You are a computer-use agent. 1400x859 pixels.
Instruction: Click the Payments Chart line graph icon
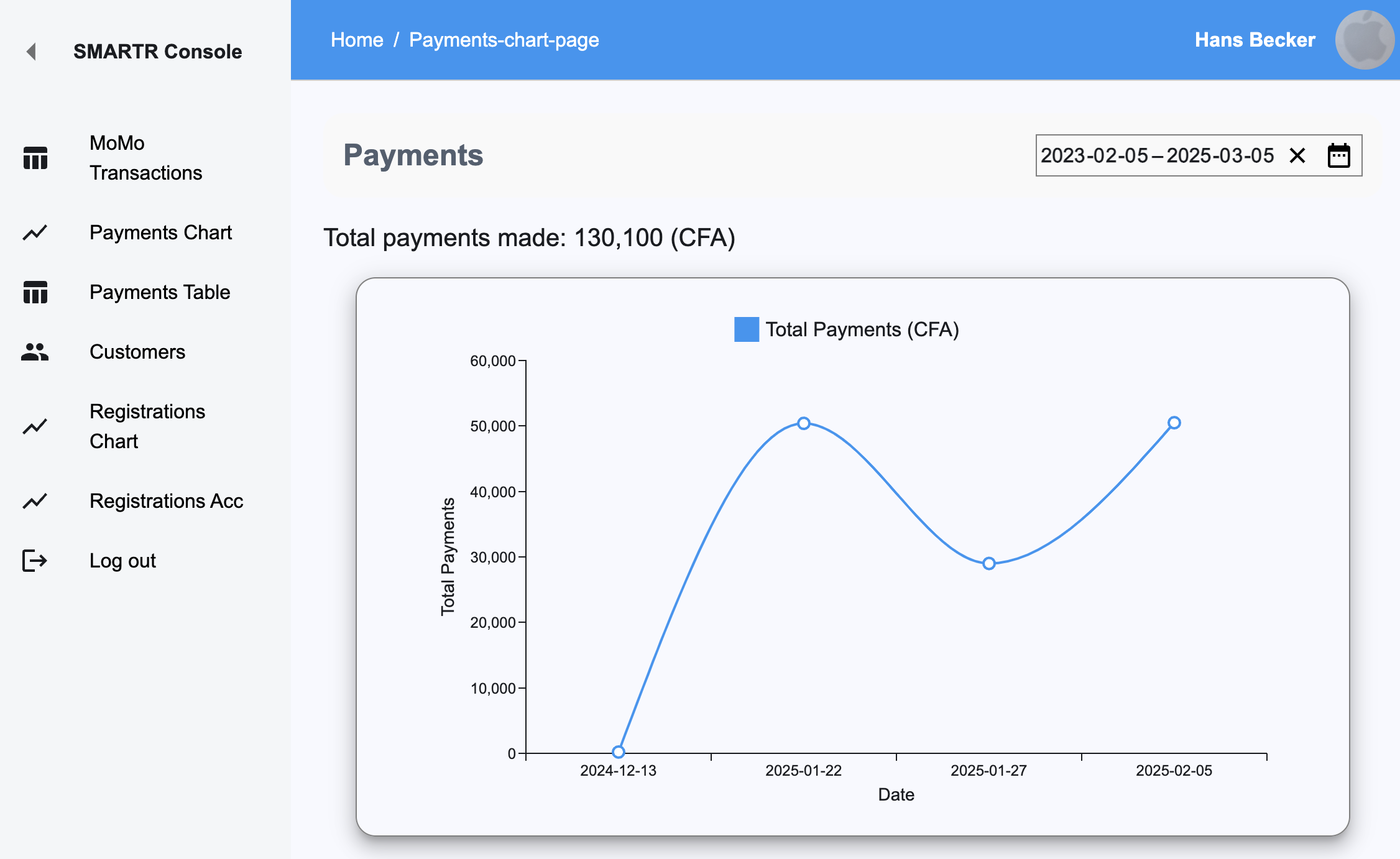tap(34, 232)
